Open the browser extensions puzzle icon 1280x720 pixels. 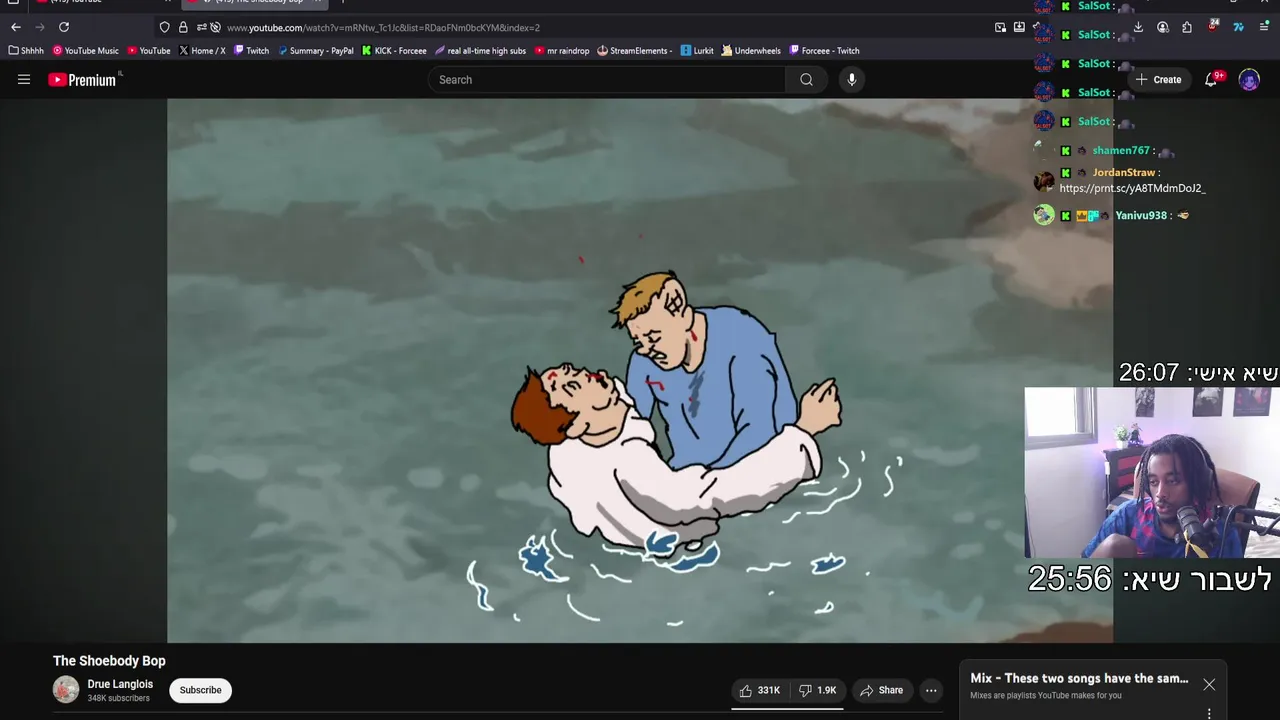click(x=1187, y=27)
